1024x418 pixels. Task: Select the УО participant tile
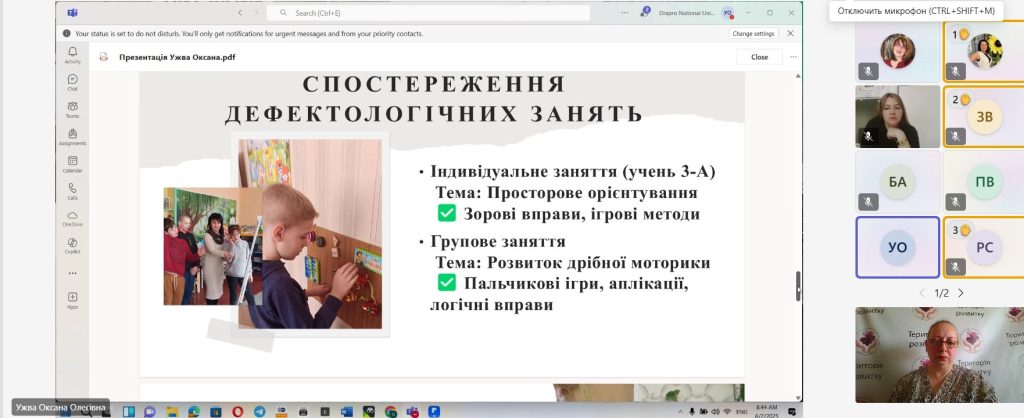pyautogui.click(x=897, y=247)
